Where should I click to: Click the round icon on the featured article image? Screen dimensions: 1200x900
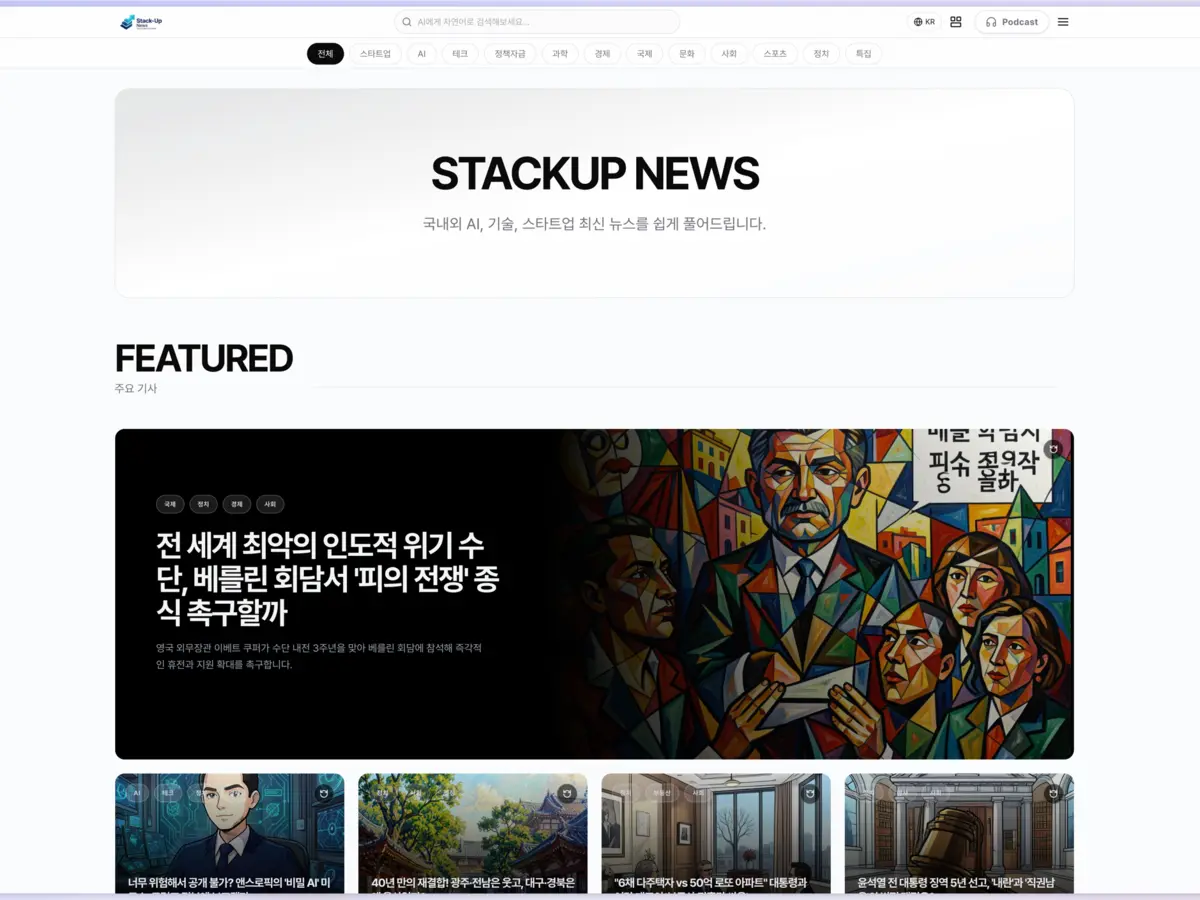click(x=1053, y=450)
